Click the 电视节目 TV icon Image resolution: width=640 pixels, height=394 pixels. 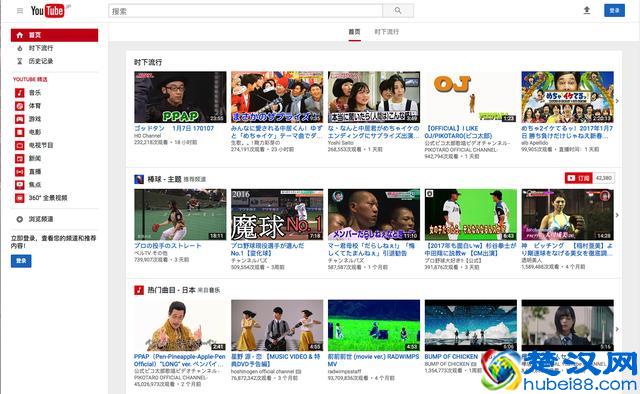pos(20,145)
